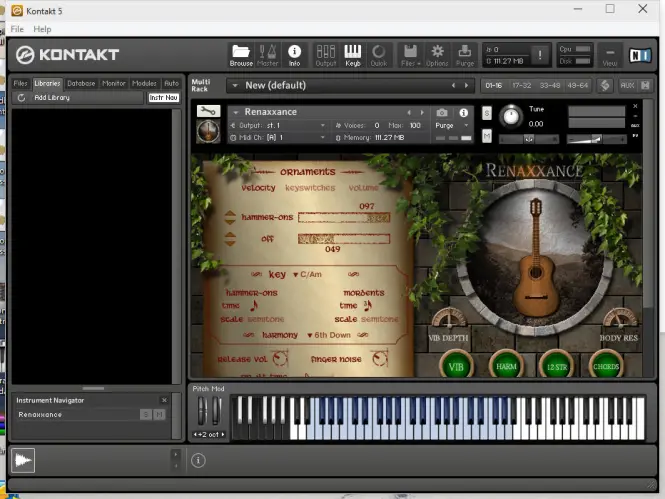Click the panic exclamation button

click(x=540, y=55)
